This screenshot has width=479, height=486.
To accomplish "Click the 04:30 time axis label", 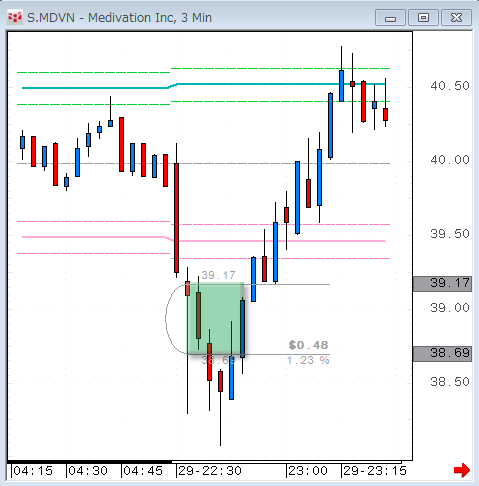I will [88, 471].
